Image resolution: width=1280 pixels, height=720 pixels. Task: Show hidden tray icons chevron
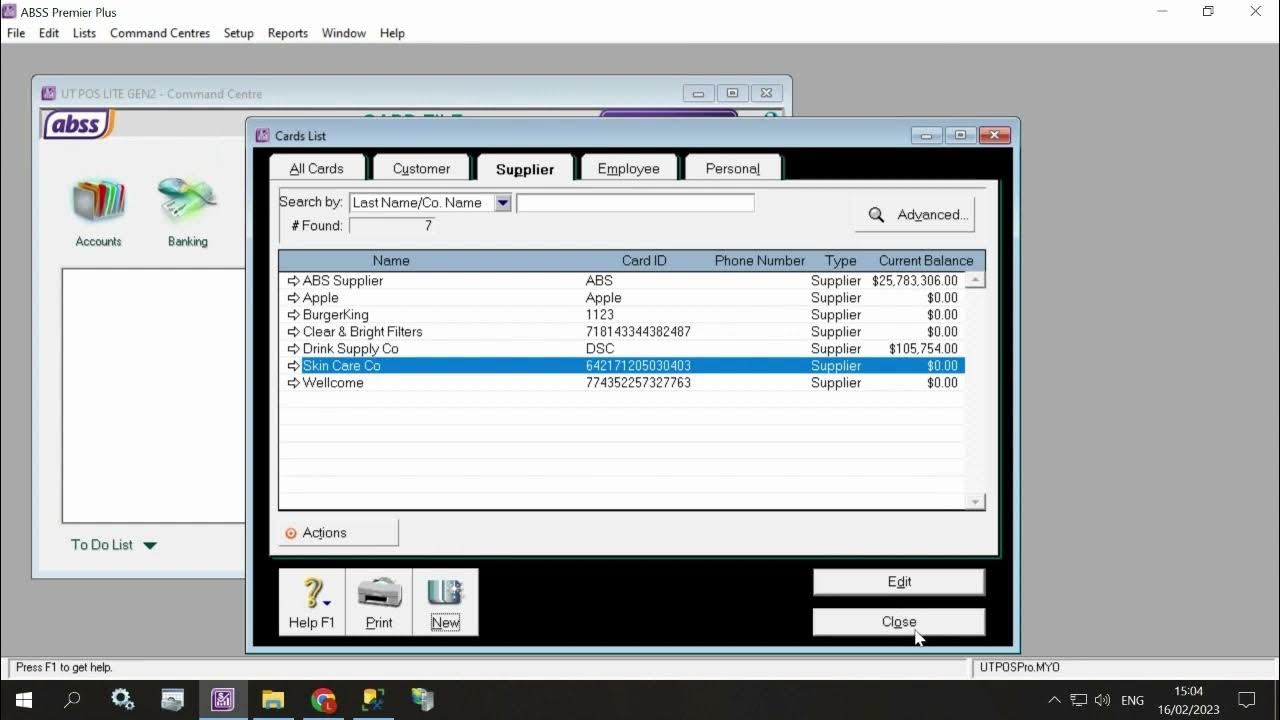point(1054,700)
